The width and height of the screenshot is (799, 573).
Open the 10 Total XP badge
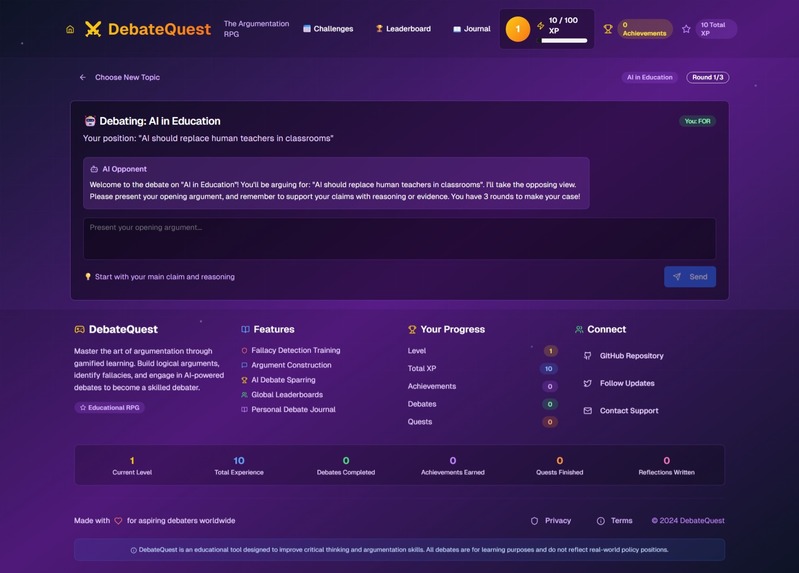point(716,29)
